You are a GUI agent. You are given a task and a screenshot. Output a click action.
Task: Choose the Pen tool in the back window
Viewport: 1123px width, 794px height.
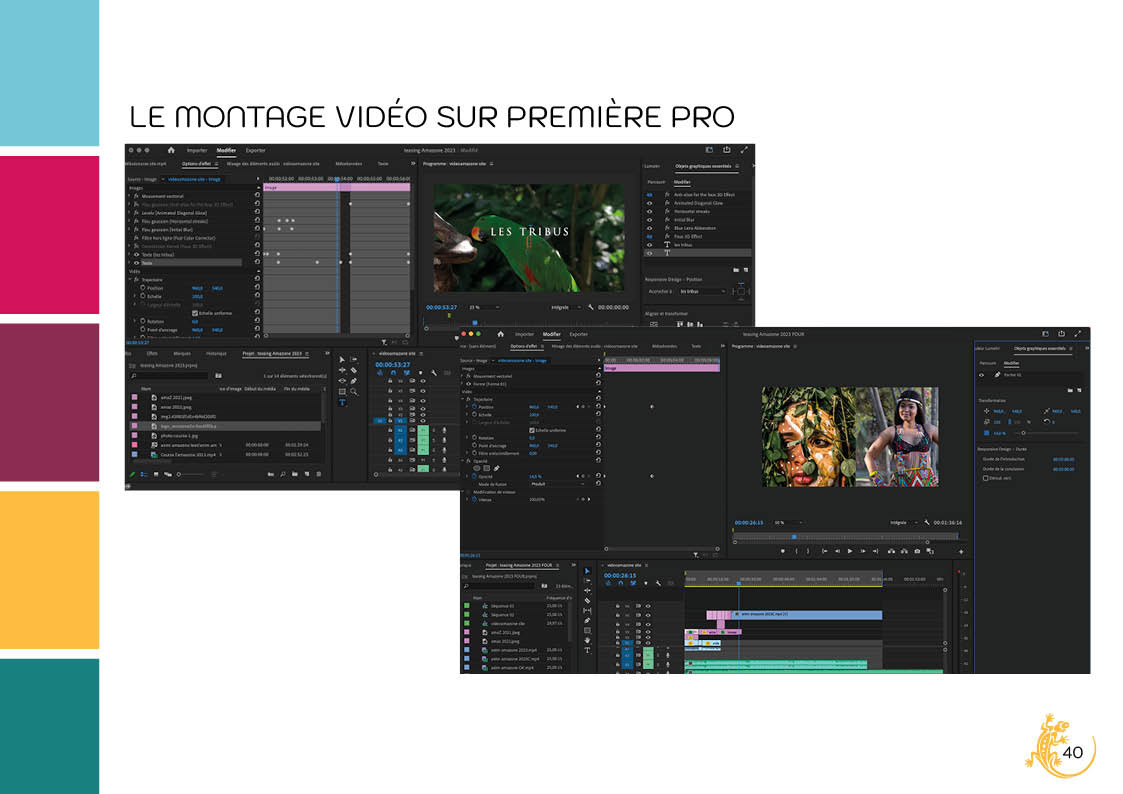tap(354, 381)
